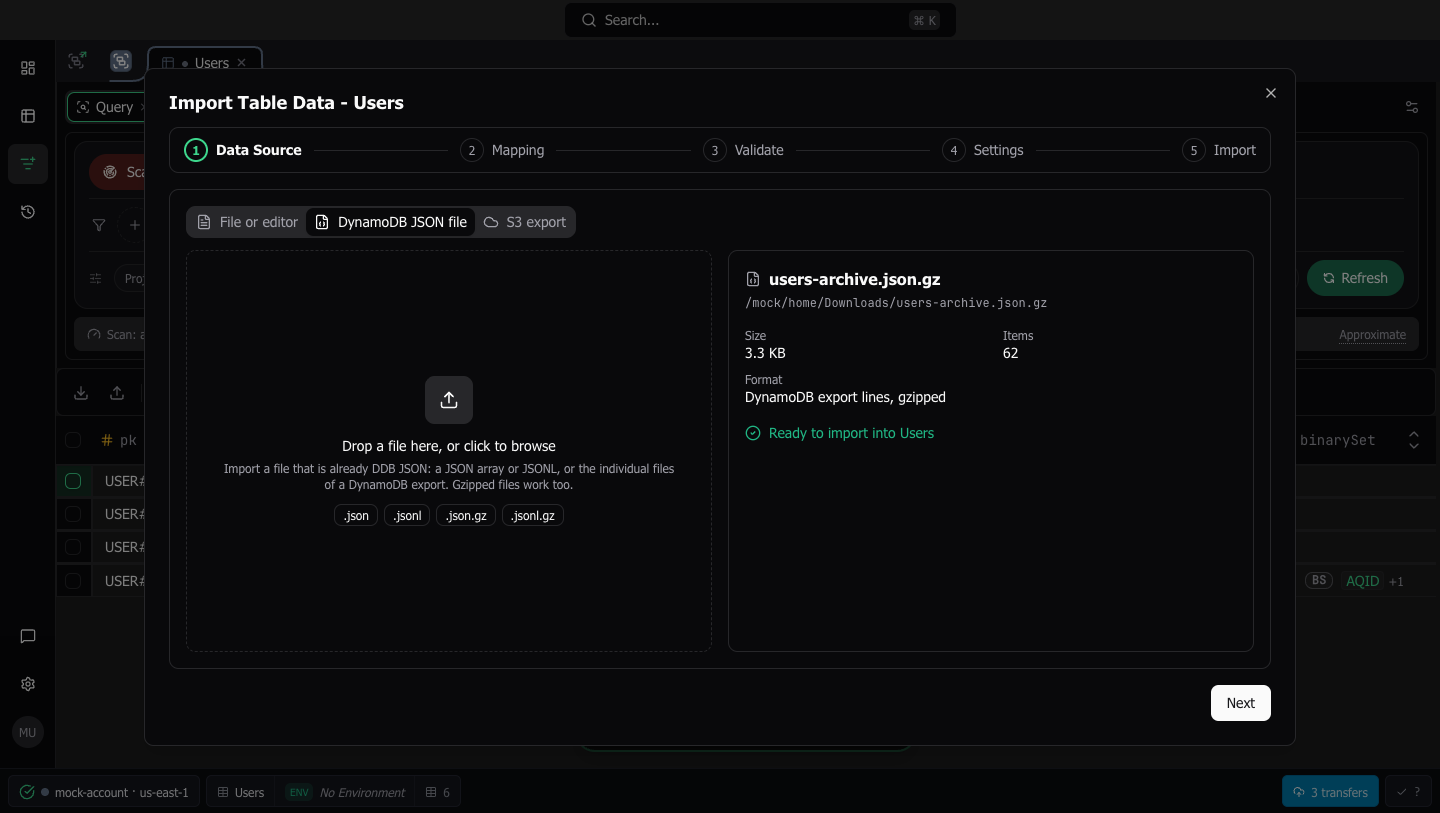Image resolution: width=1440 pixels, height=813 pixels.
Task: Toggle the second row checkbox
Action: click(73, 514)
